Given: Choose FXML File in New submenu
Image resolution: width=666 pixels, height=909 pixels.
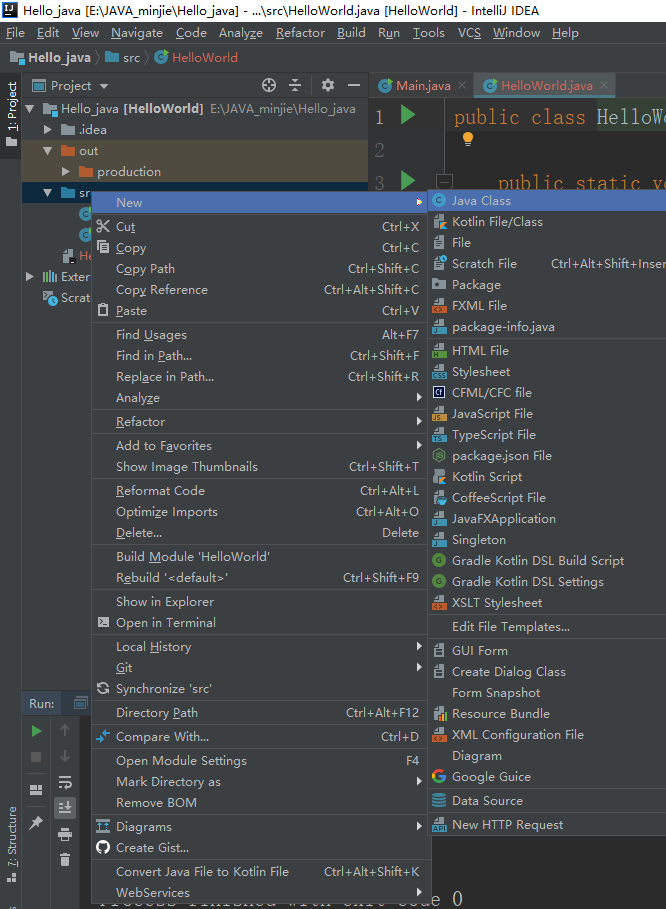Looking at the screenshot, I should click(547, 306).
